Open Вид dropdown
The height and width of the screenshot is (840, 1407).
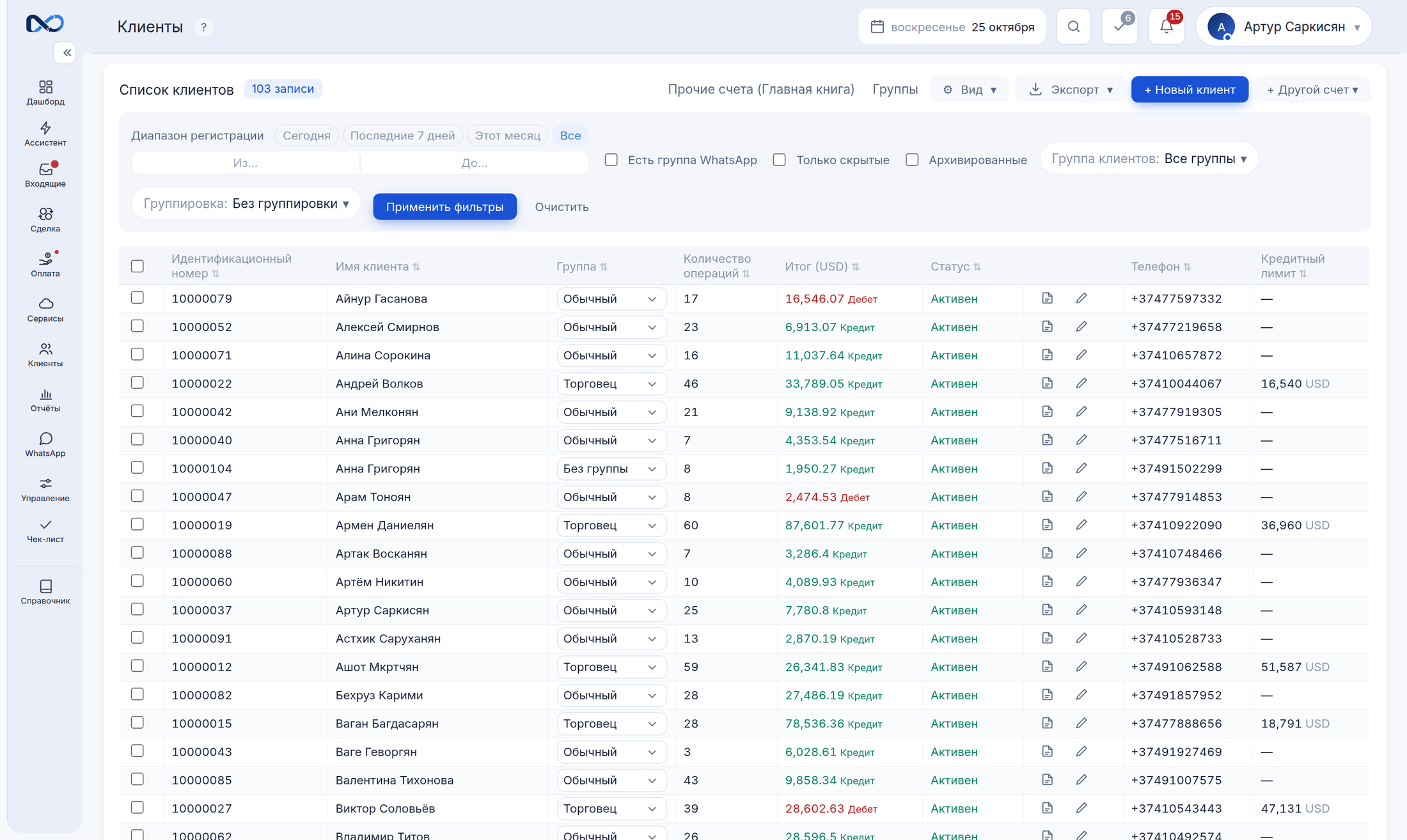(970, 89)
